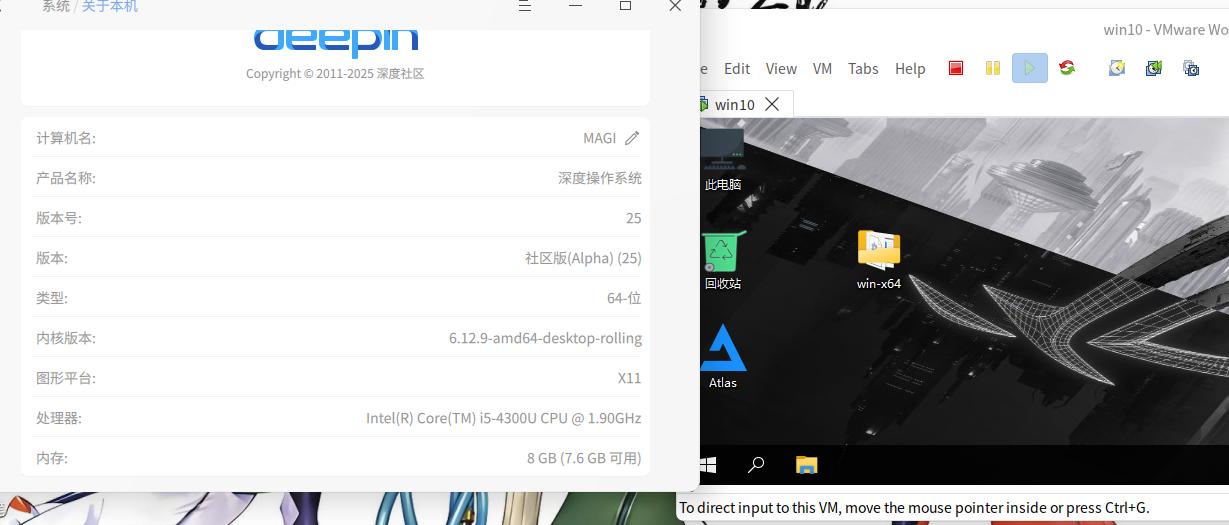
Task: Open the Help menu in VMware
Action: 910,68
